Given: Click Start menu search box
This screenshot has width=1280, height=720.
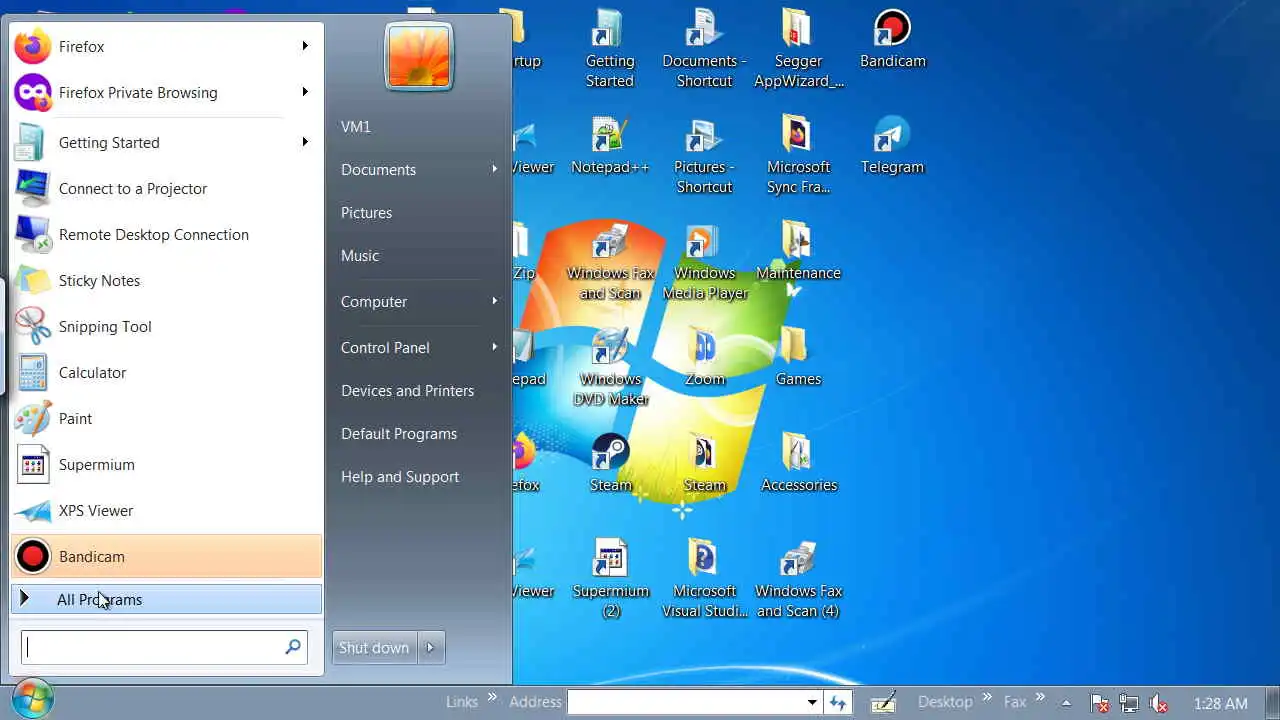Looking at the screenshot, I should [164, 647].
